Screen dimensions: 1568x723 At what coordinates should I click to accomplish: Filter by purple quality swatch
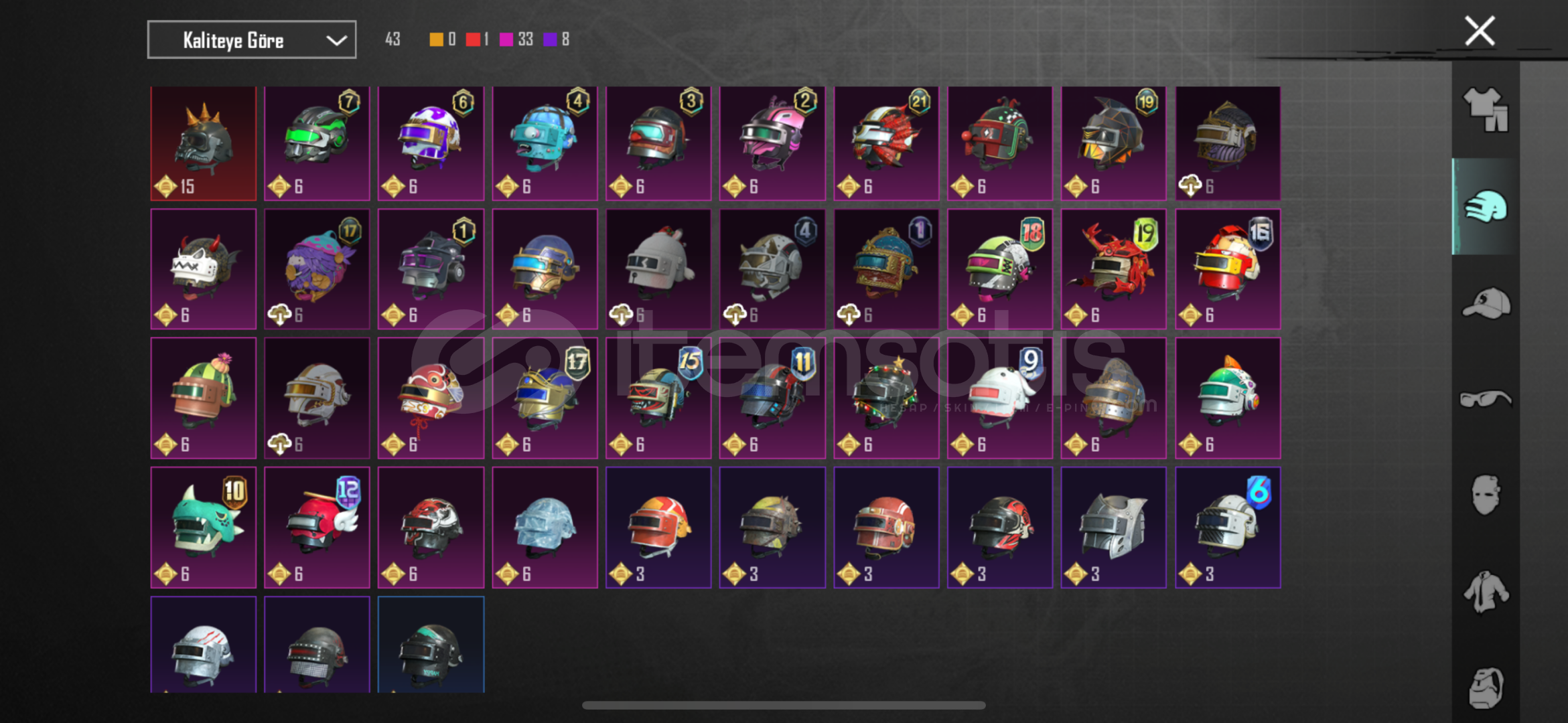[550, 39]
